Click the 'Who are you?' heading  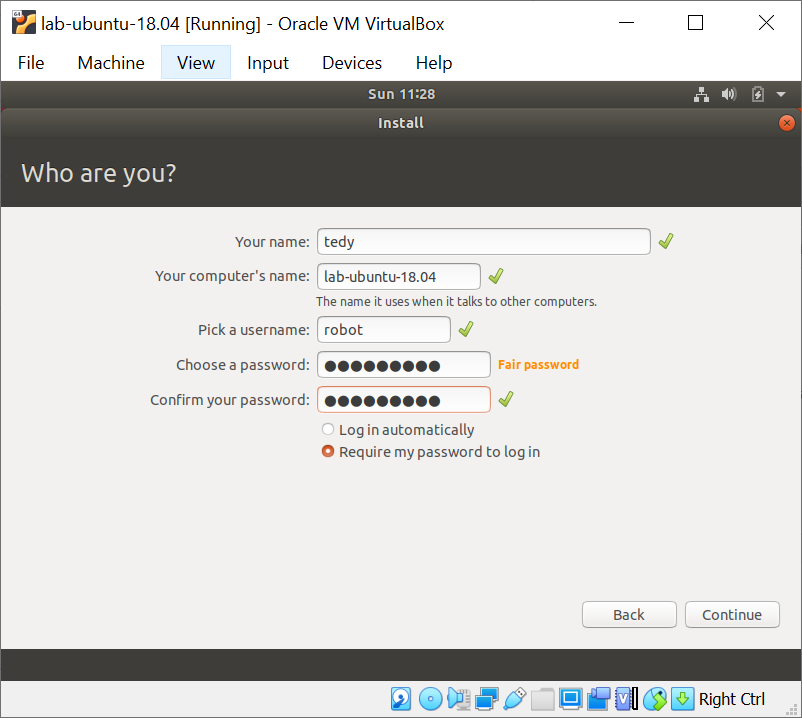click(x=99, y=173)
